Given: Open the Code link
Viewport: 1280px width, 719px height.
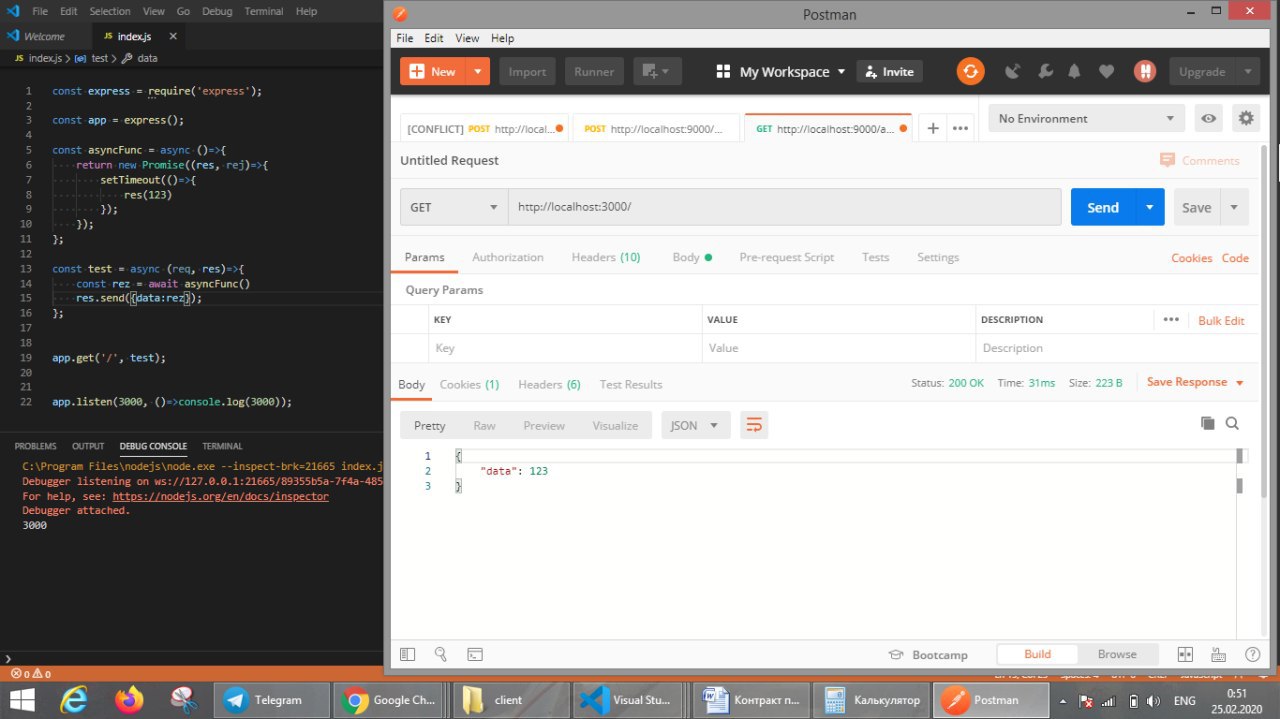Looking at the screenshot, I should pyautogui.click(x=1235, y=257).
